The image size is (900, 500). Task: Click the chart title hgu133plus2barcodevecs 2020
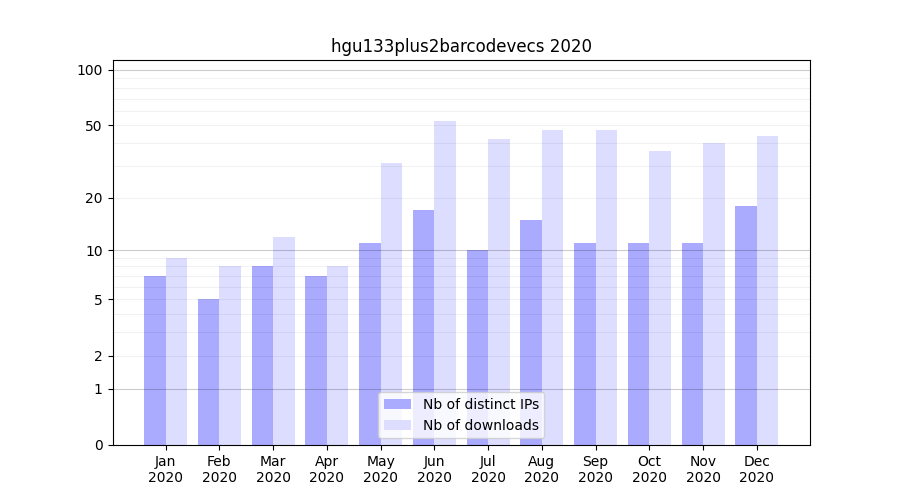tap(461, 46)
